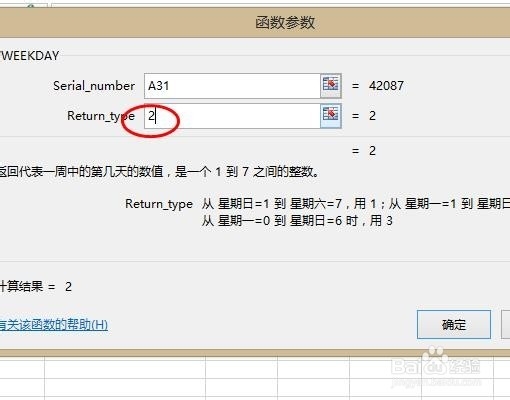This screenshot has width=510, height=400.
Task: Click the Serial_number label
Action: coord(94,86)
